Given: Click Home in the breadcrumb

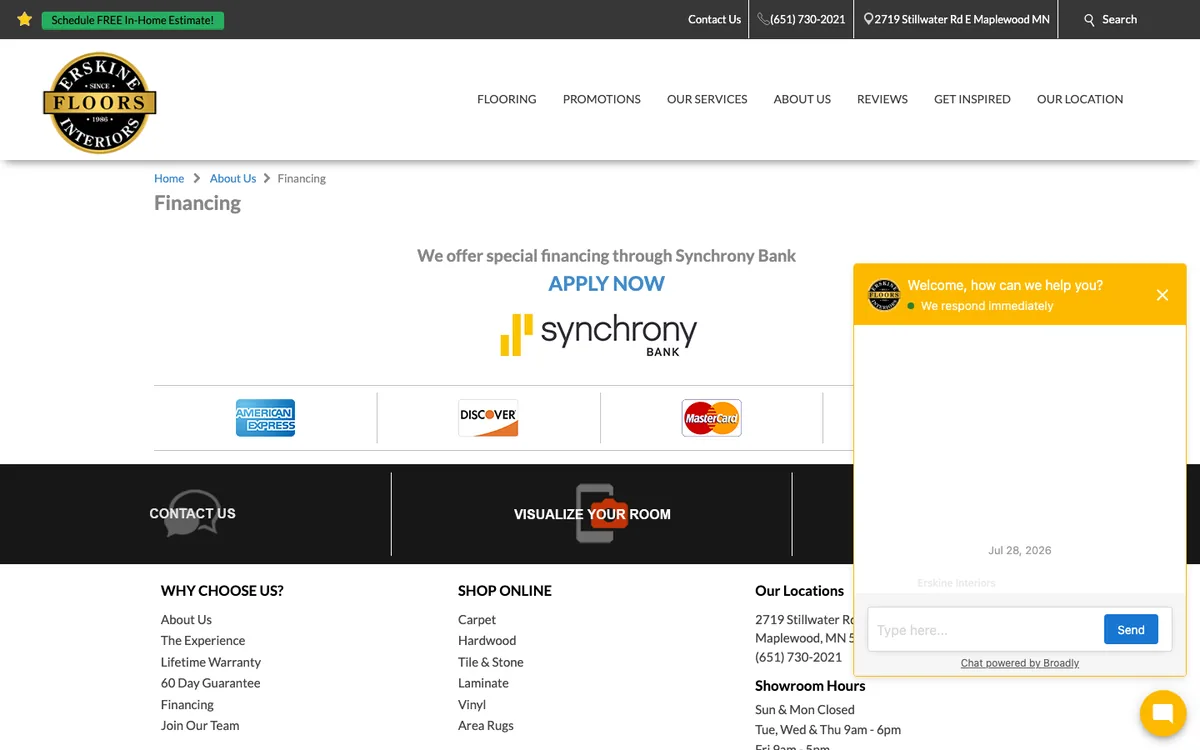Looking at the screenshot, I should pos(169,178).
